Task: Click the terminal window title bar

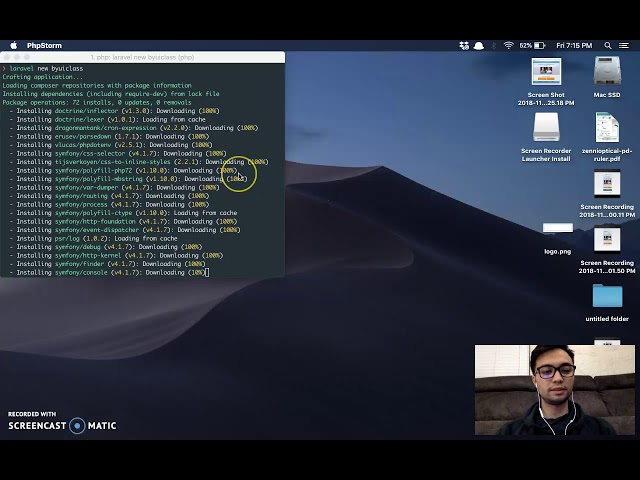Action: point(142,57)
